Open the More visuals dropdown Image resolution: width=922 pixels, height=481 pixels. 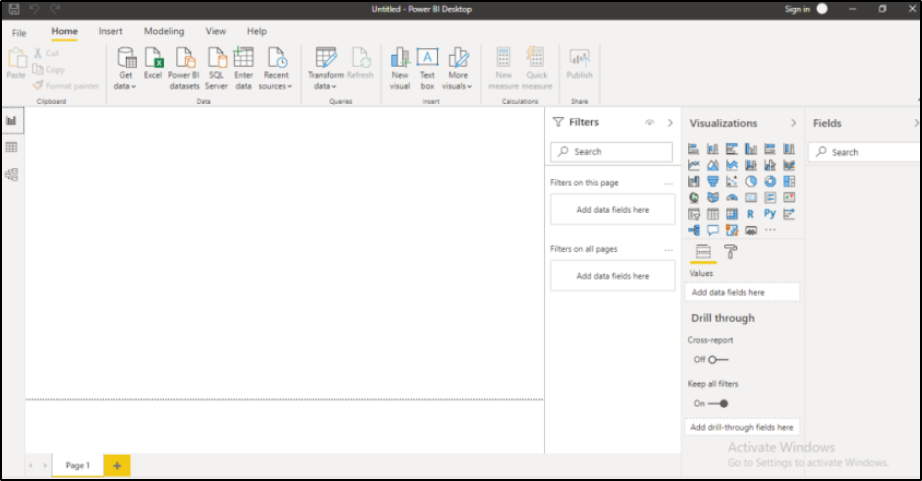(x=457, y=69)
